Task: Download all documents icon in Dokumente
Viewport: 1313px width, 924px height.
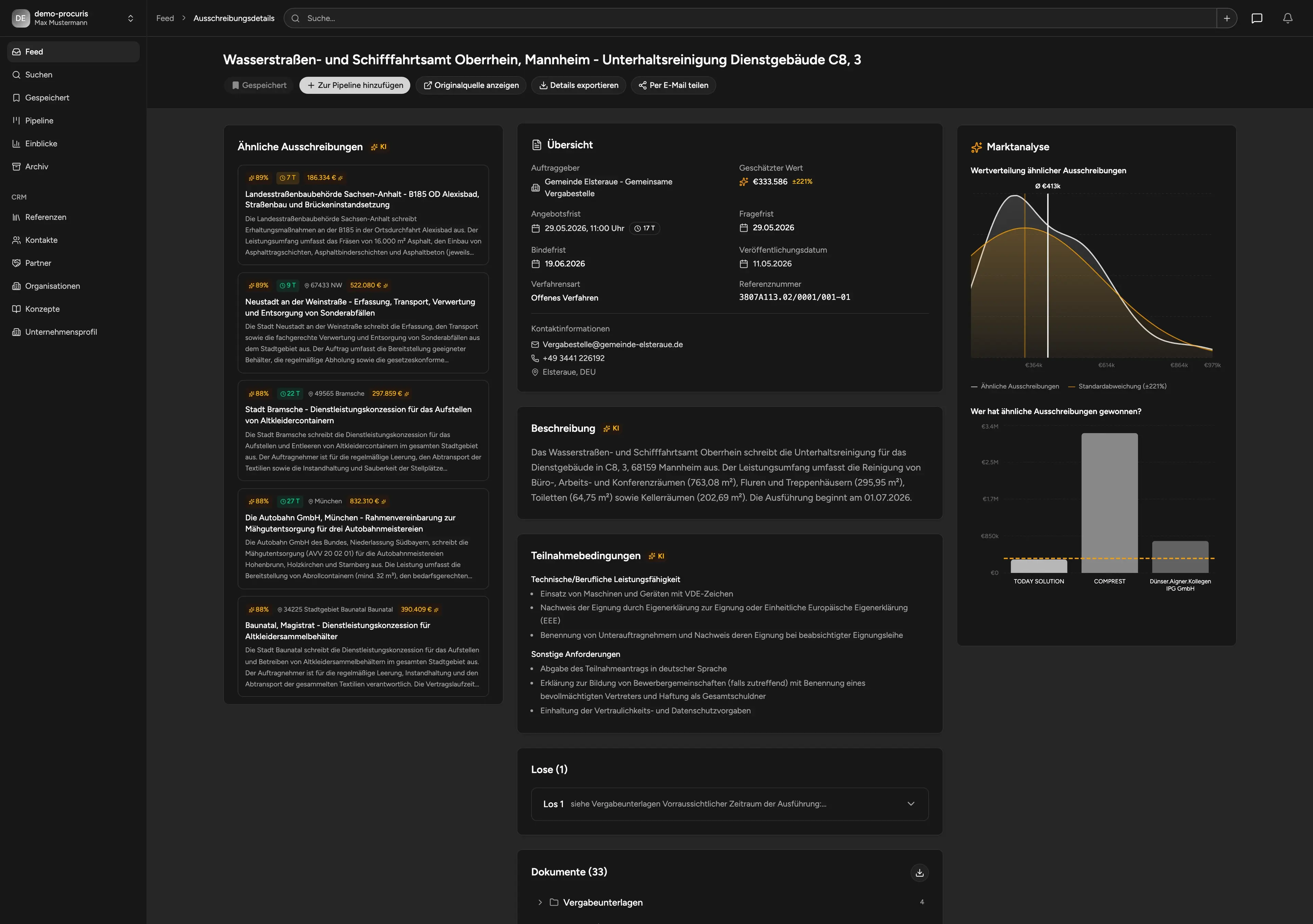Action: 919,872
